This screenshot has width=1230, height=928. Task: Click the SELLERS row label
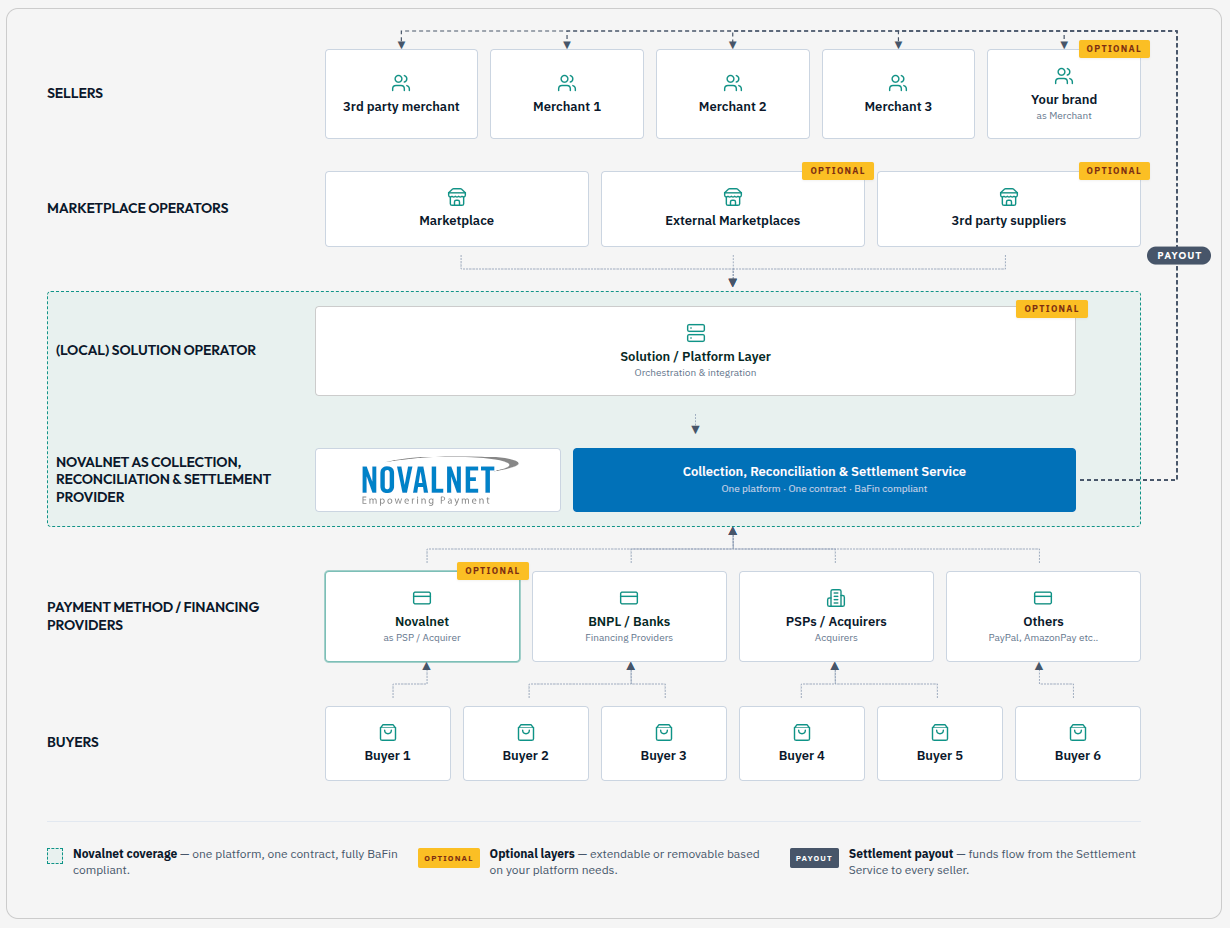coord(75,93)
